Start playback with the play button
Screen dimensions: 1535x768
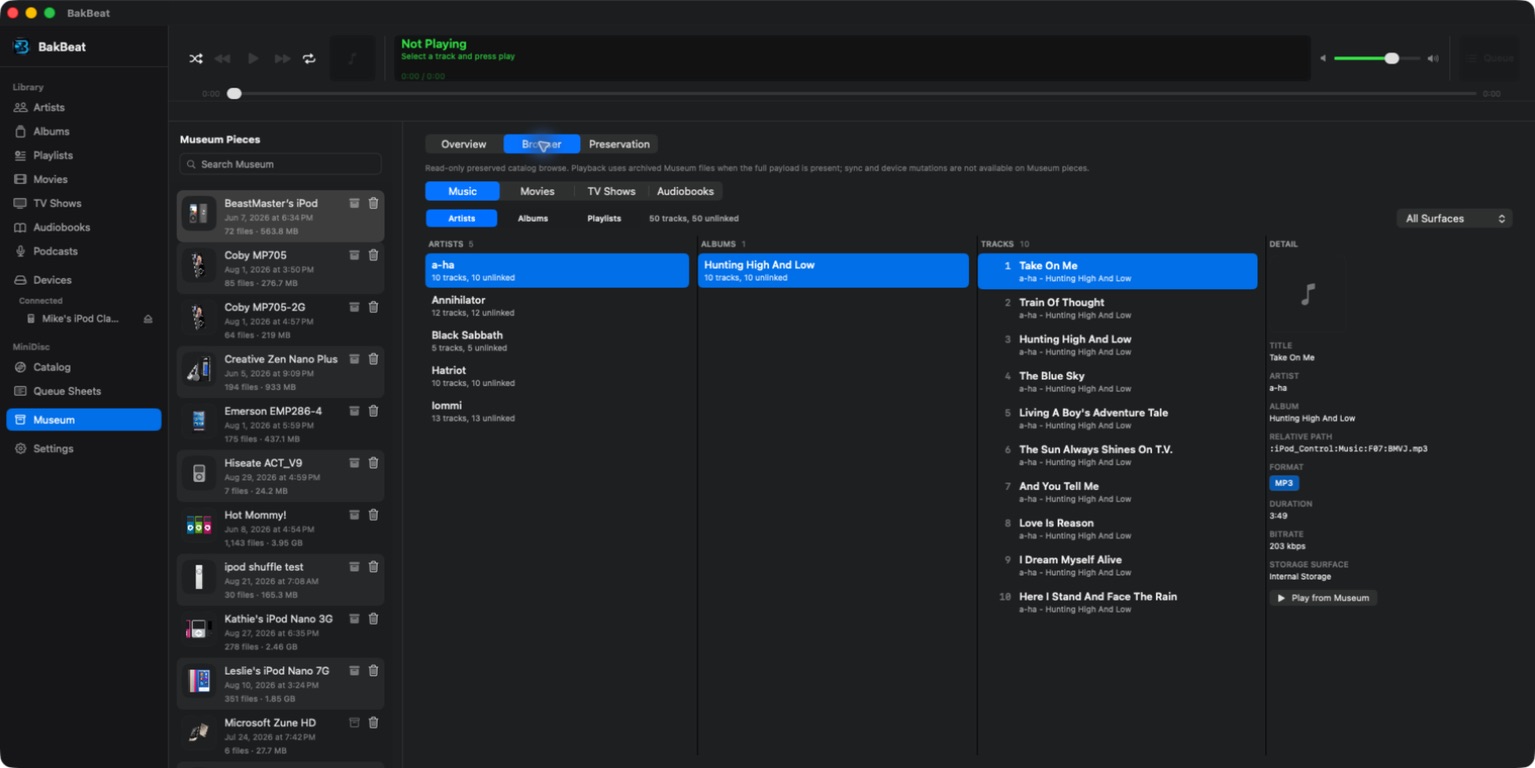[253, 59]
